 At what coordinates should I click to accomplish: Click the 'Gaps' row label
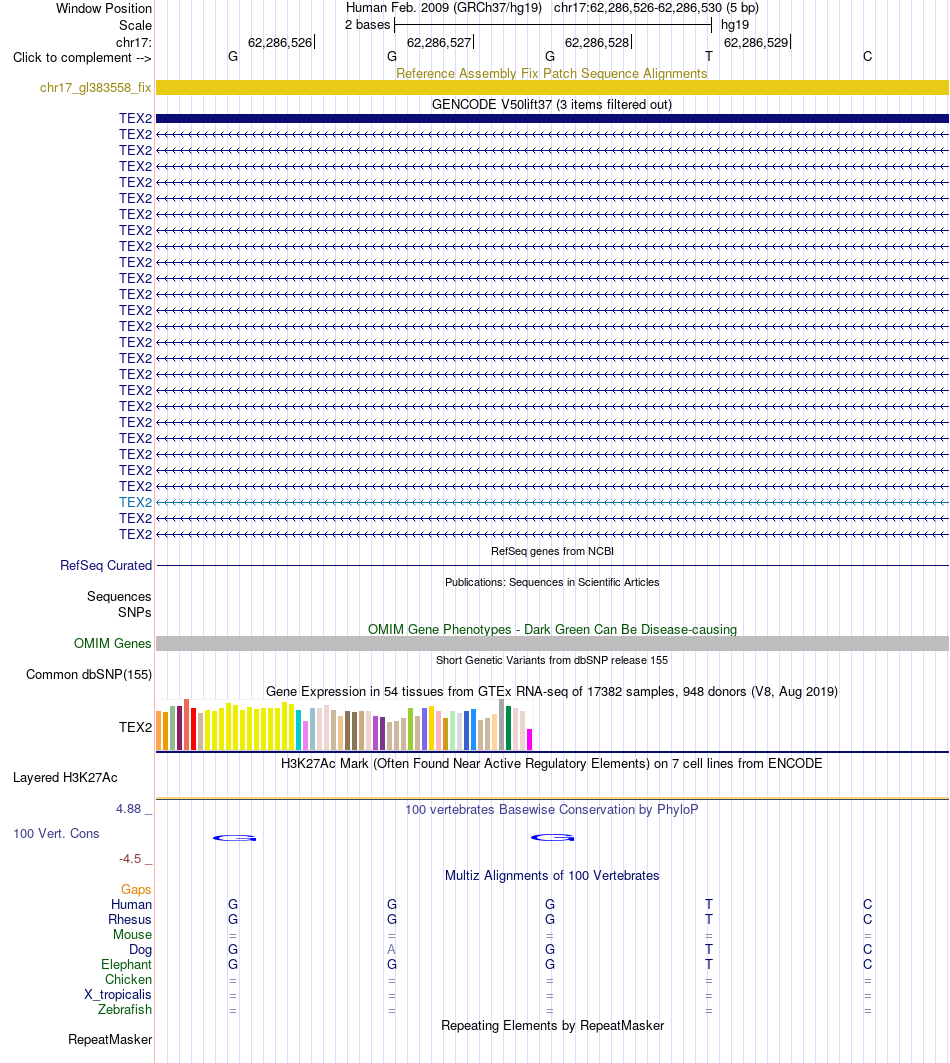click(x=136, y=889)
